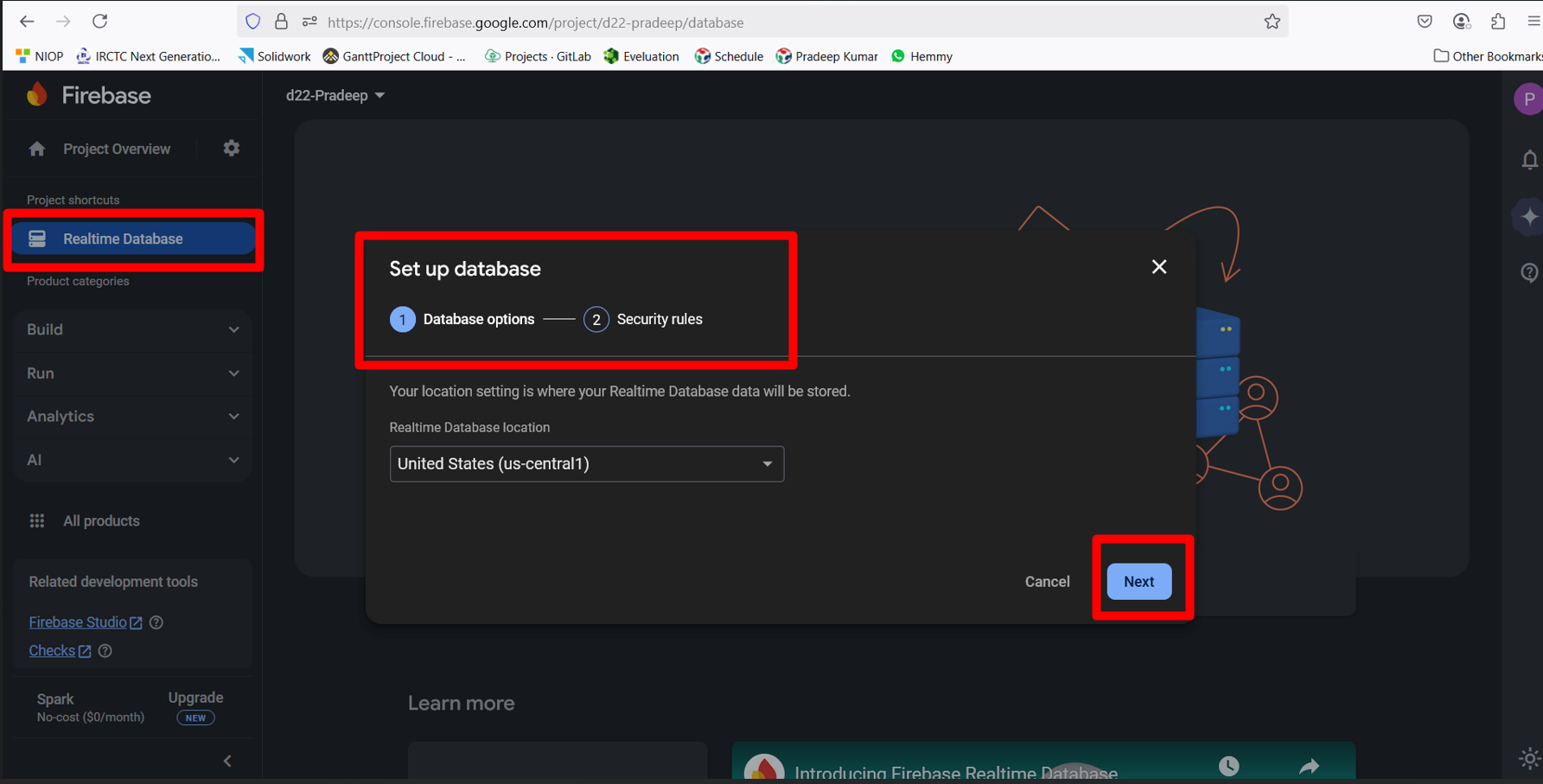1543x784 pixels.
Task: Open the browser account icon
Action: point(1462,22)
